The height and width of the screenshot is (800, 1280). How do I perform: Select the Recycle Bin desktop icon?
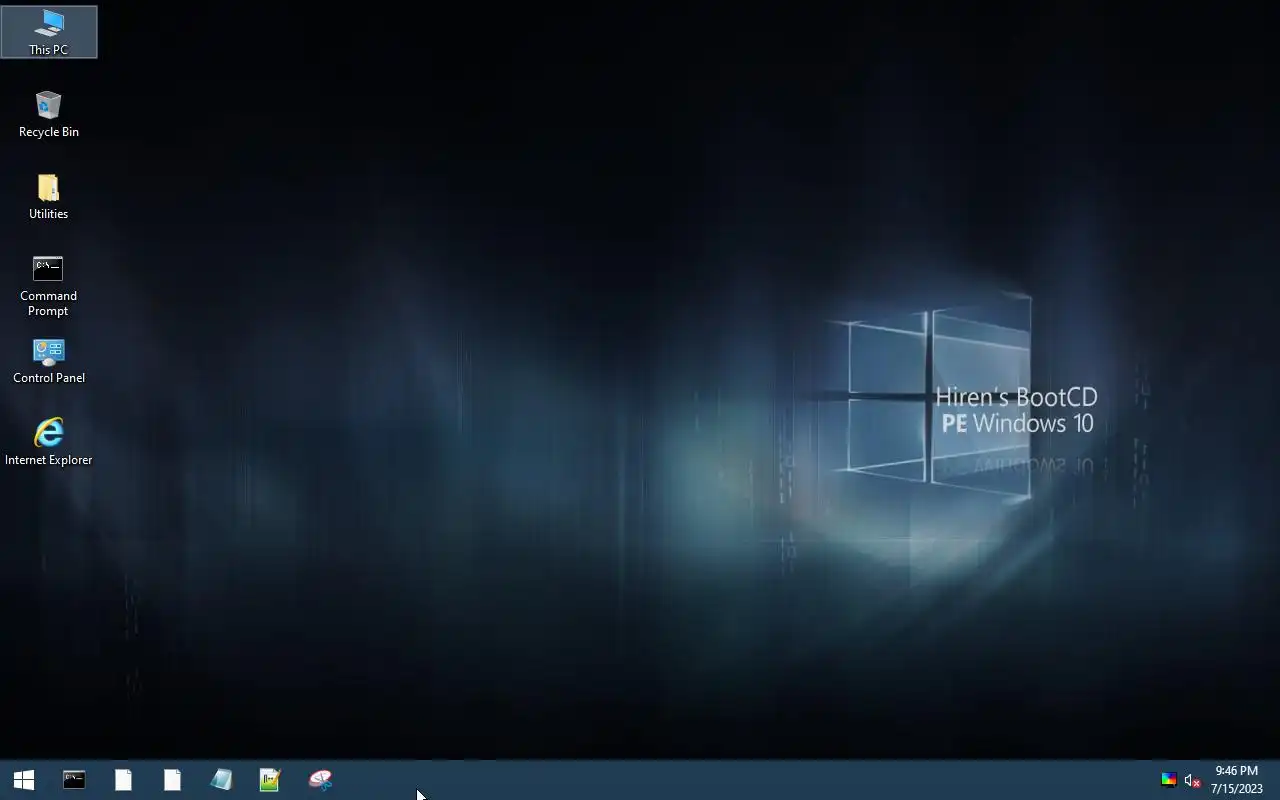[48, 114]
